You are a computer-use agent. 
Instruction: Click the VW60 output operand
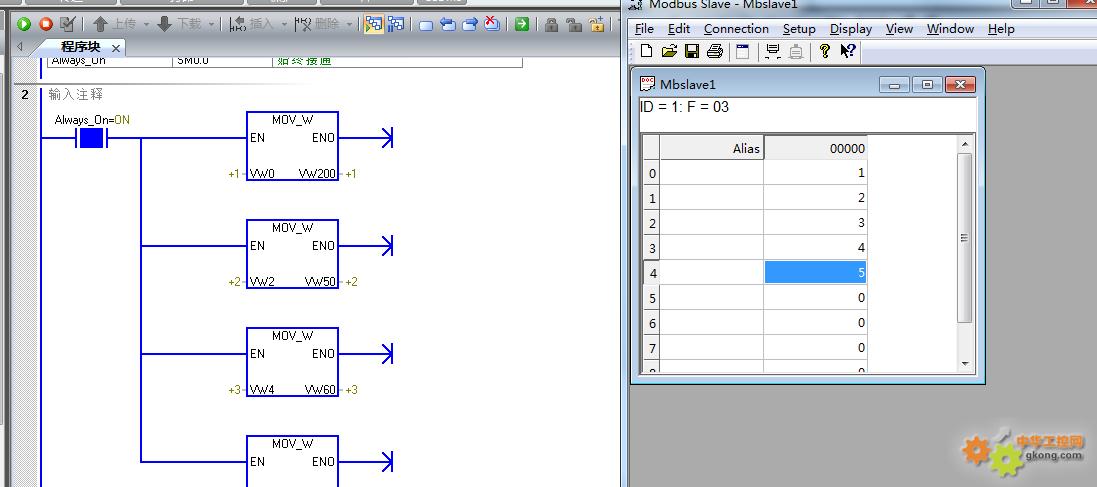click(x=320, y=390)
